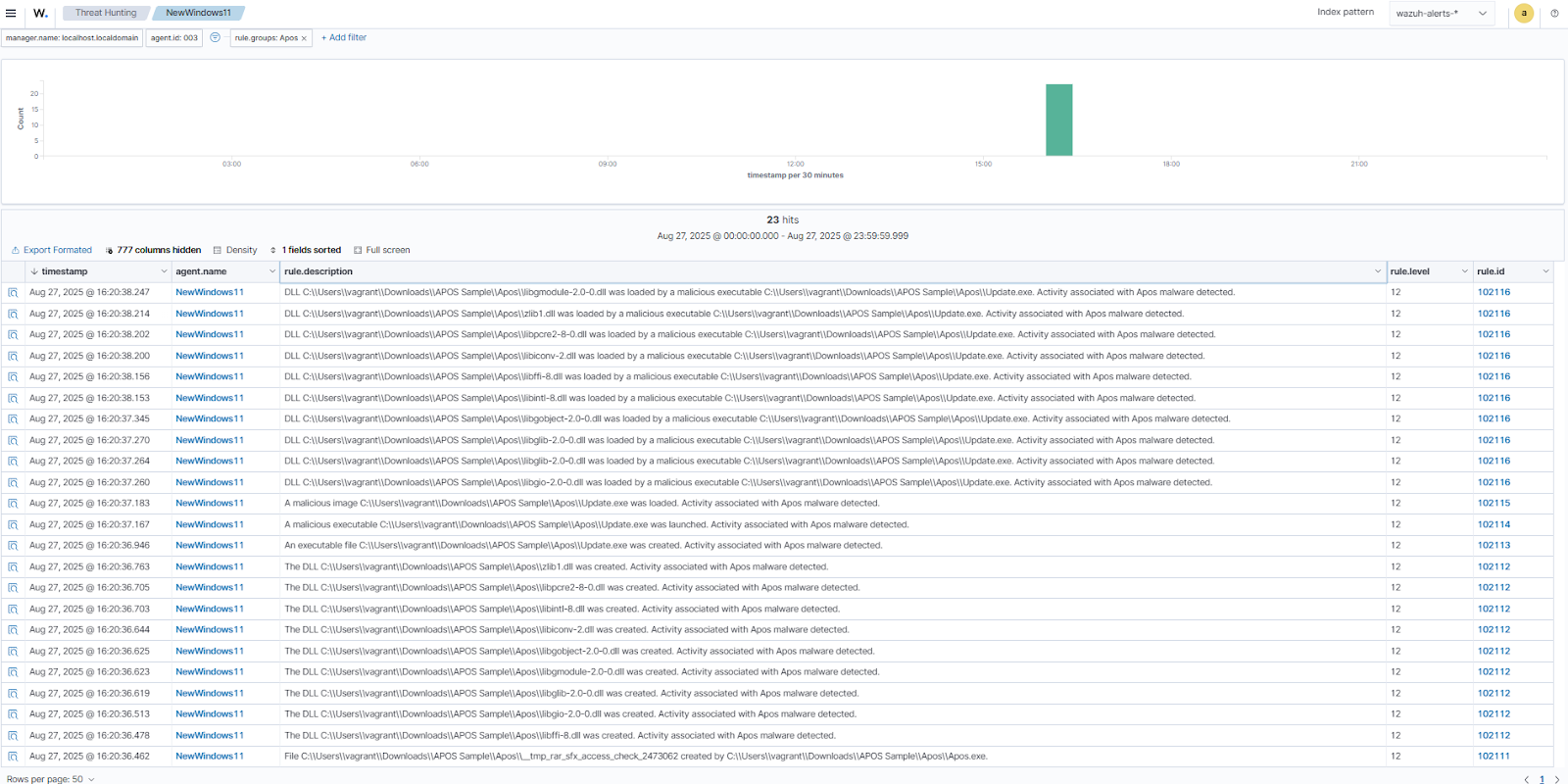Click the Wazuh logo home icon
Viewport: 1568px width, 784px height.
point(40,13)
